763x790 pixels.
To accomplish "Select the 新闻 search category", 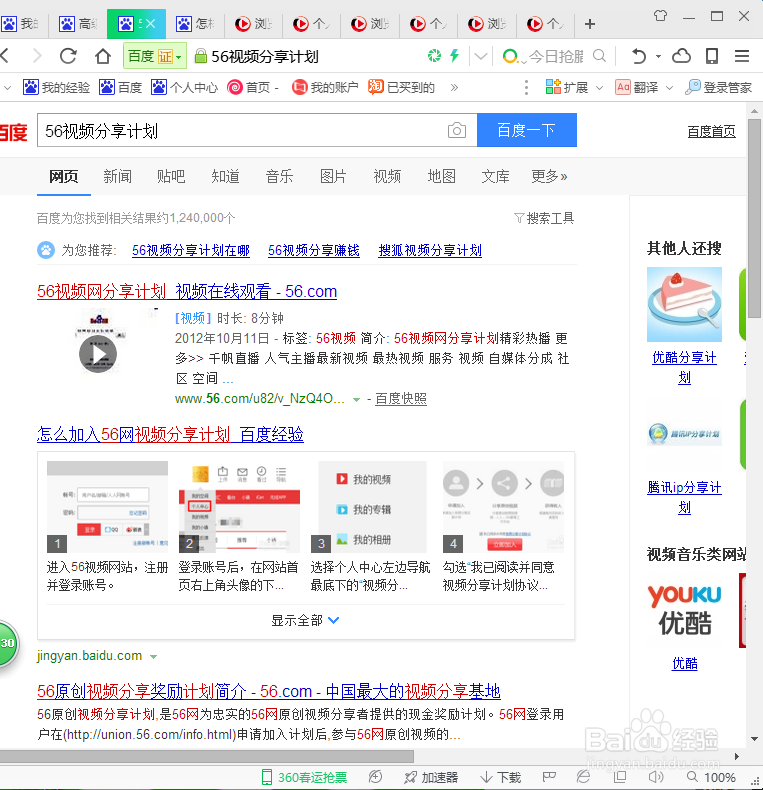I will point(117,176).
